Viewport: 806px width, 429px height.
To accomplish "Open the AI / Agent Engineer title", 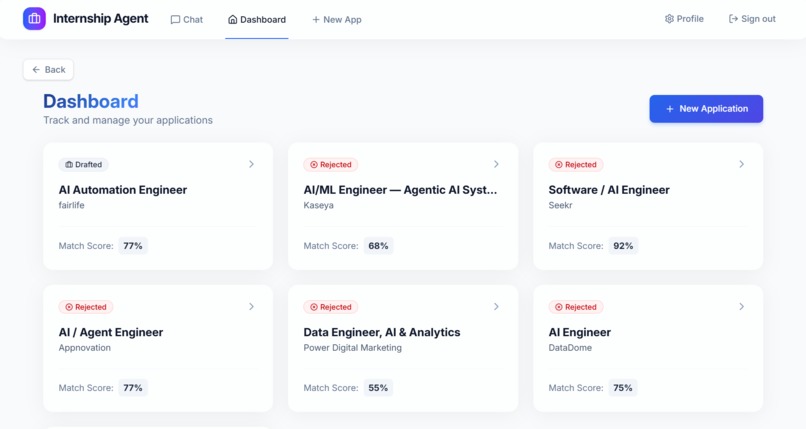I will click(x=111, y=332).
